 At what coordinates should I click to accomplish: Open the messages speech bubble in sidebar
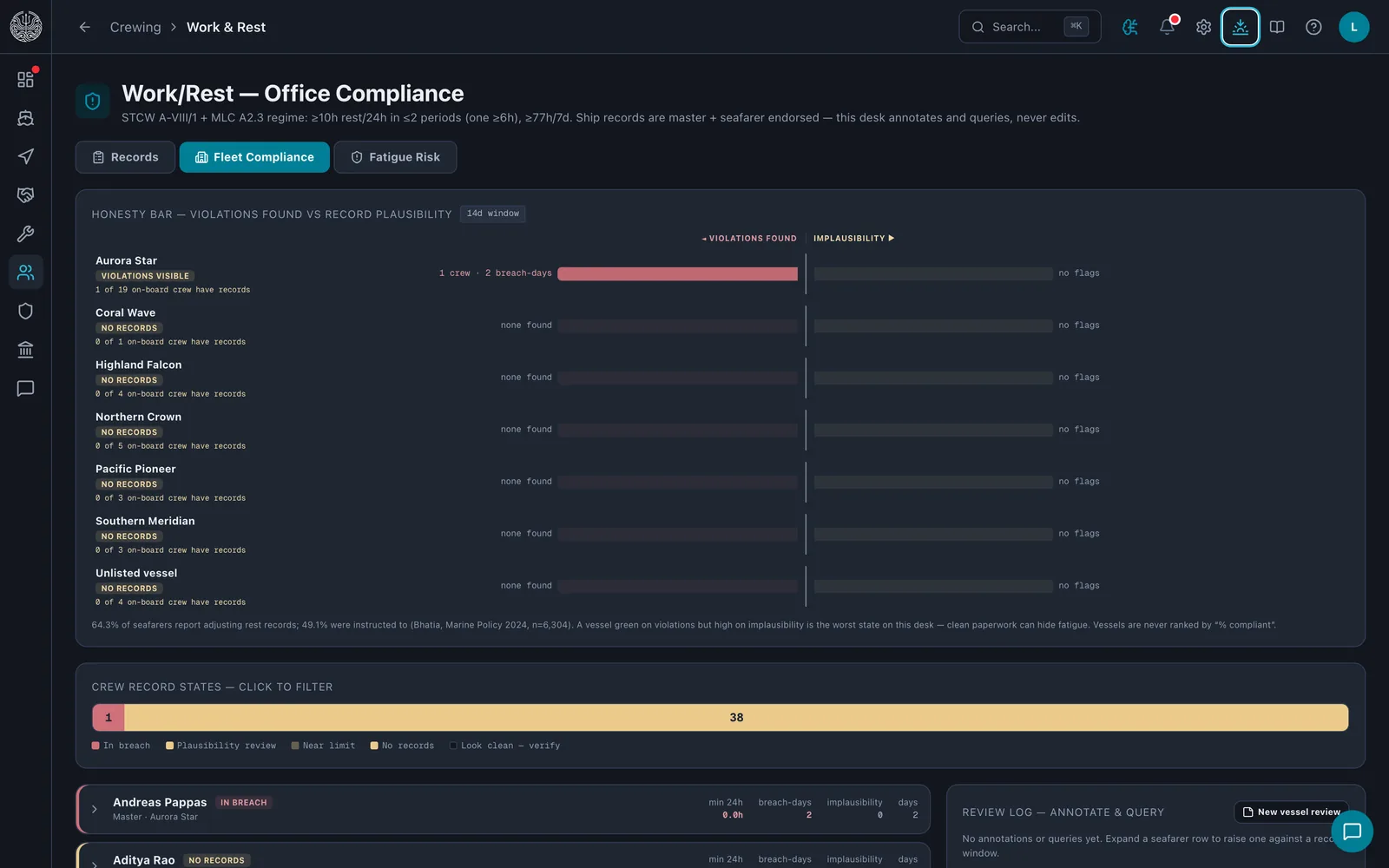tap(25, 388)
